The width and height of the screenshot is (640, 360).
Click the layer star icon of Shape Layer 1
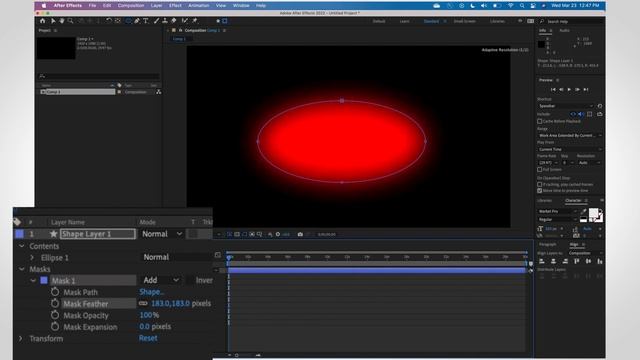point(53,234)
